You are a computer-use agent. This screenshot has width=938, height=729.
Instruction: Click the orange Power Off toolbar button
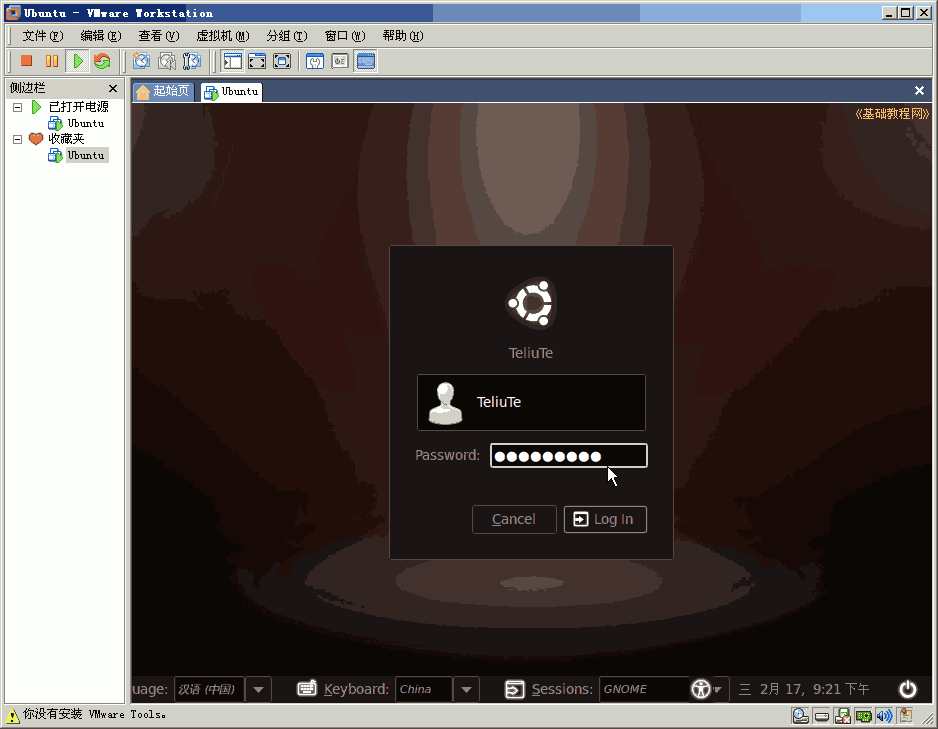pyautogui.click(x=26, y=61)
